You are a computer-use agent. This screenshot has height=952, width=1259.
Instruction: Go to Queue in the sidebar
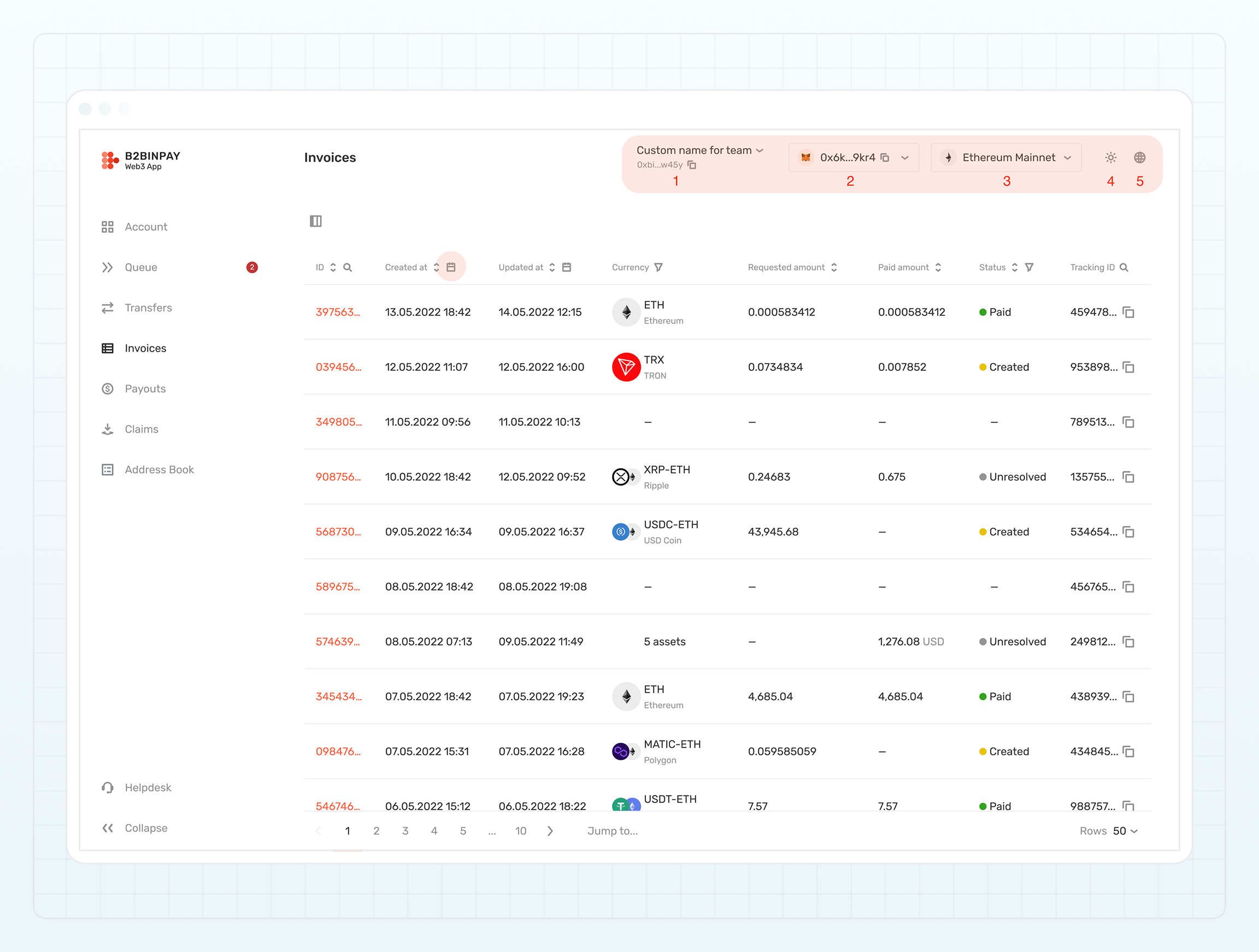140,268
